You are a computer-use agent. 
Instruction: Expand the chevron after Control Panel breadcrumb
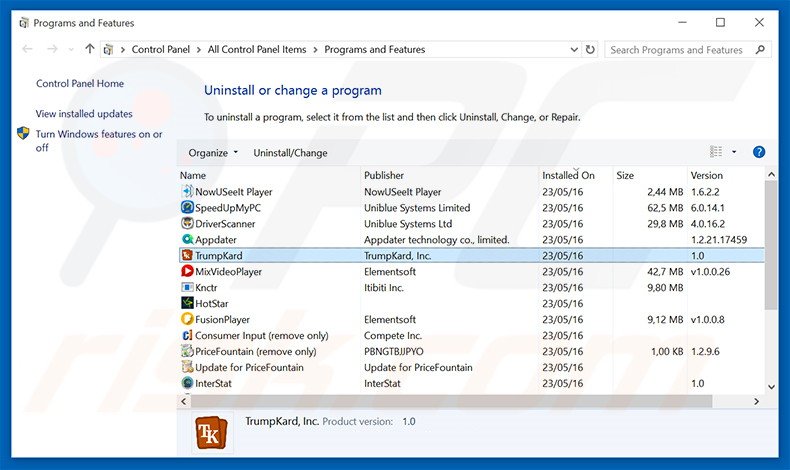[199, 49]
